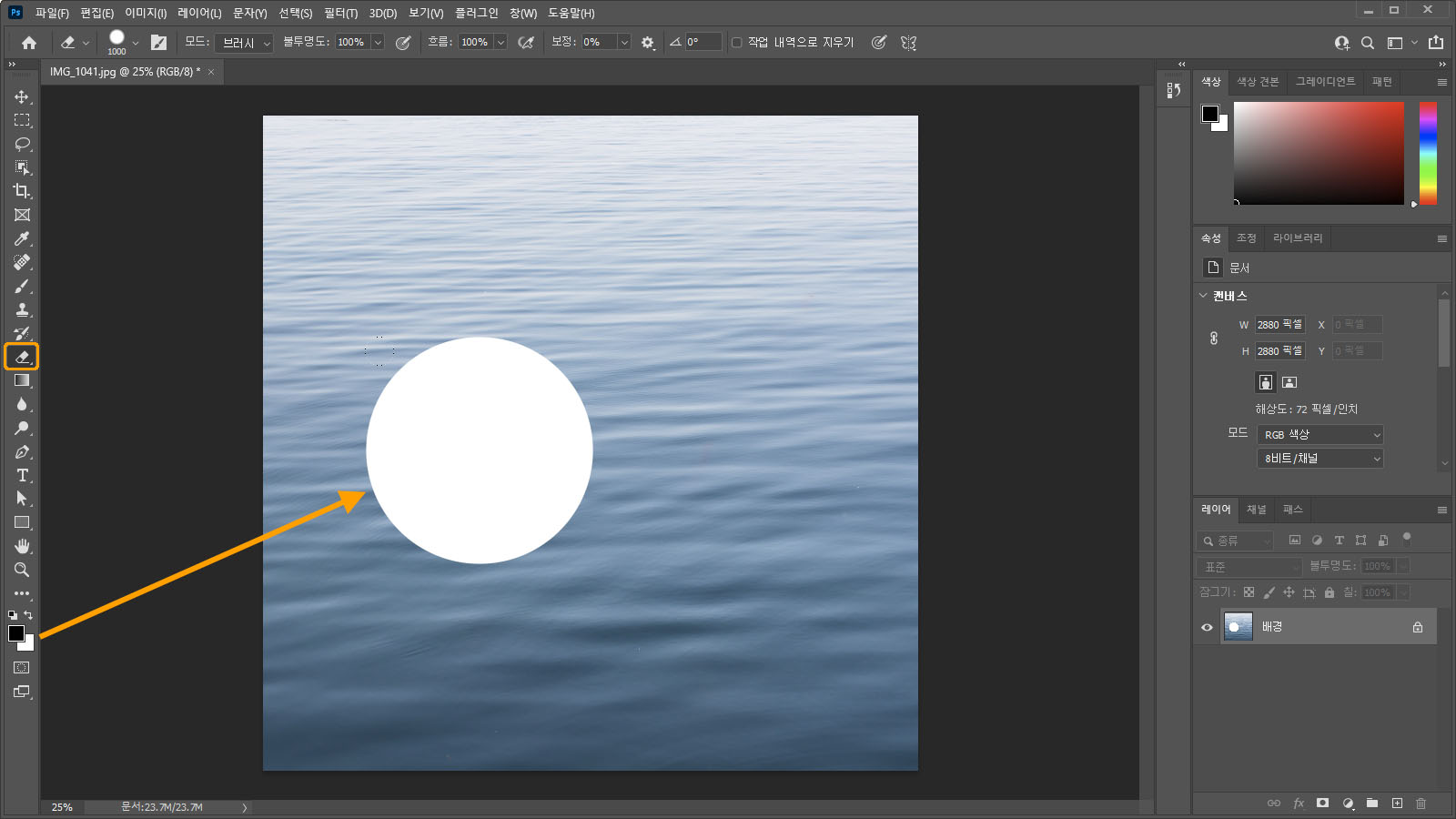The image size is (1456, 819).
Task: Open the brush preset picker dropdown
Action: click(136, 43)
